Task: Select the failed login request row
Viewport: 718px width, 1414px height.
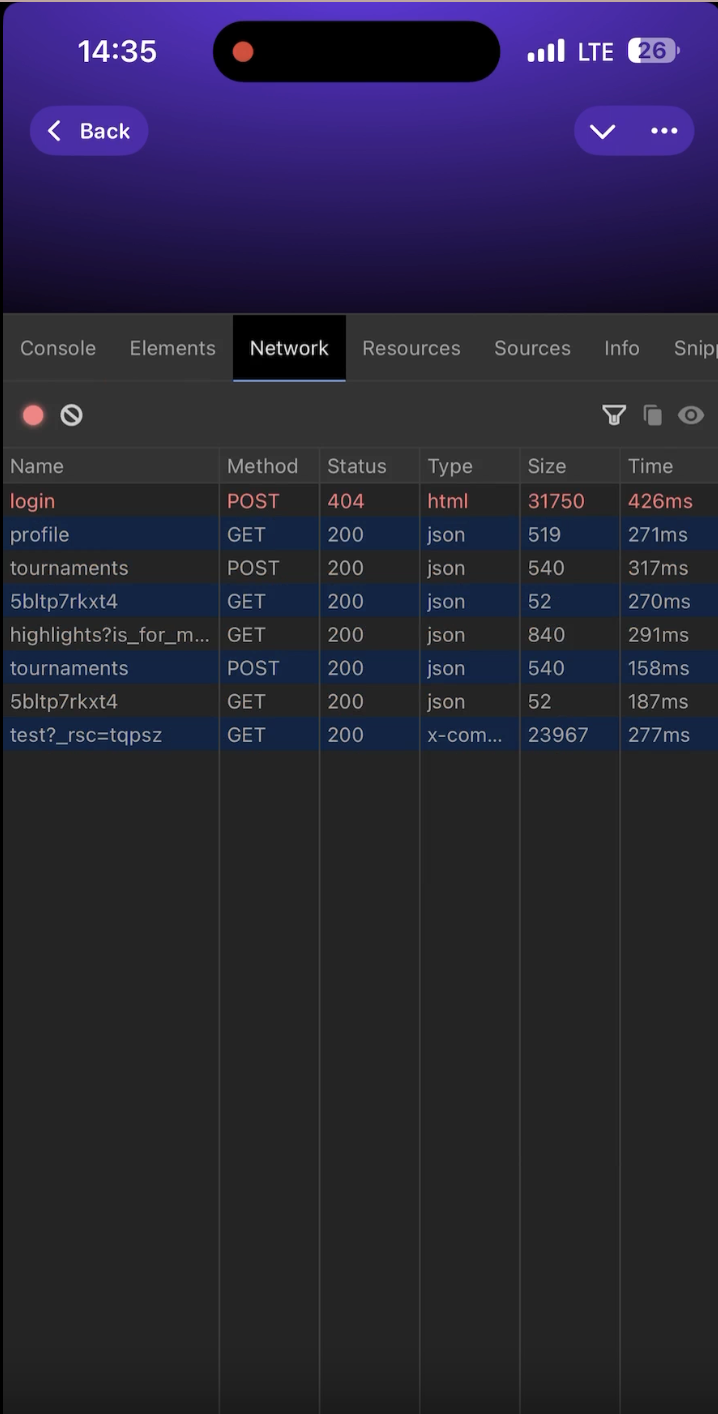Action: click(360, 501)
